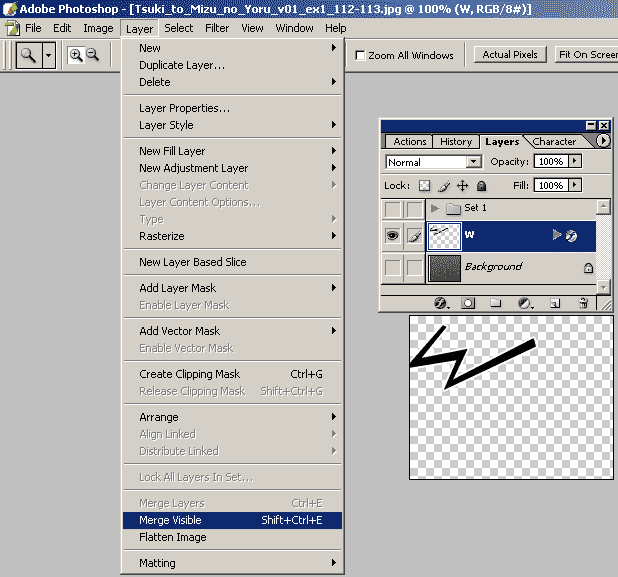Screen dimensions: 618x577
Task: Open the Opacity slider arrow
Action: 575,161
